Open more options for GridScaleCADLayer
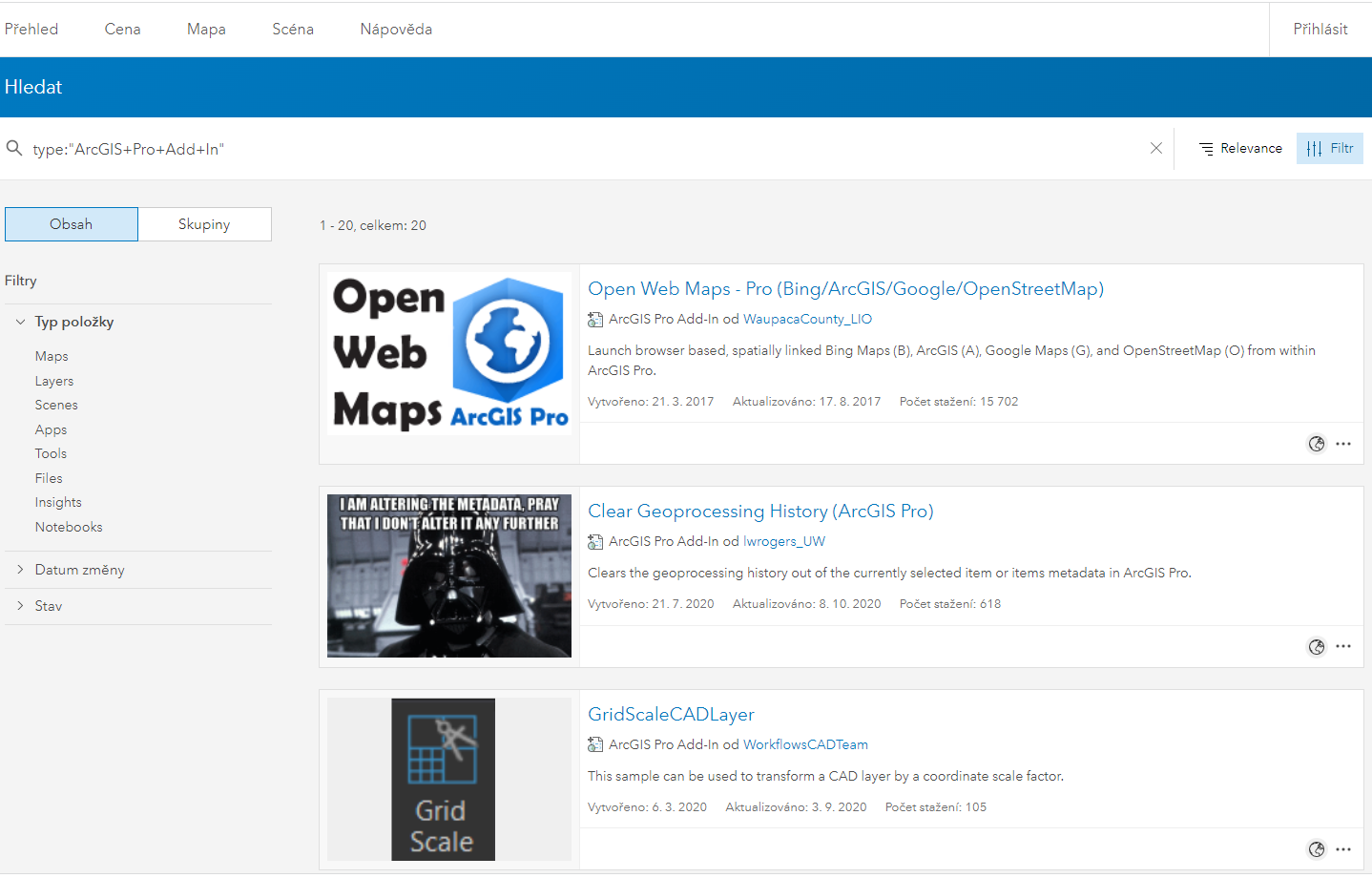The image size is (1372, 878). [x=1343, y=849]
